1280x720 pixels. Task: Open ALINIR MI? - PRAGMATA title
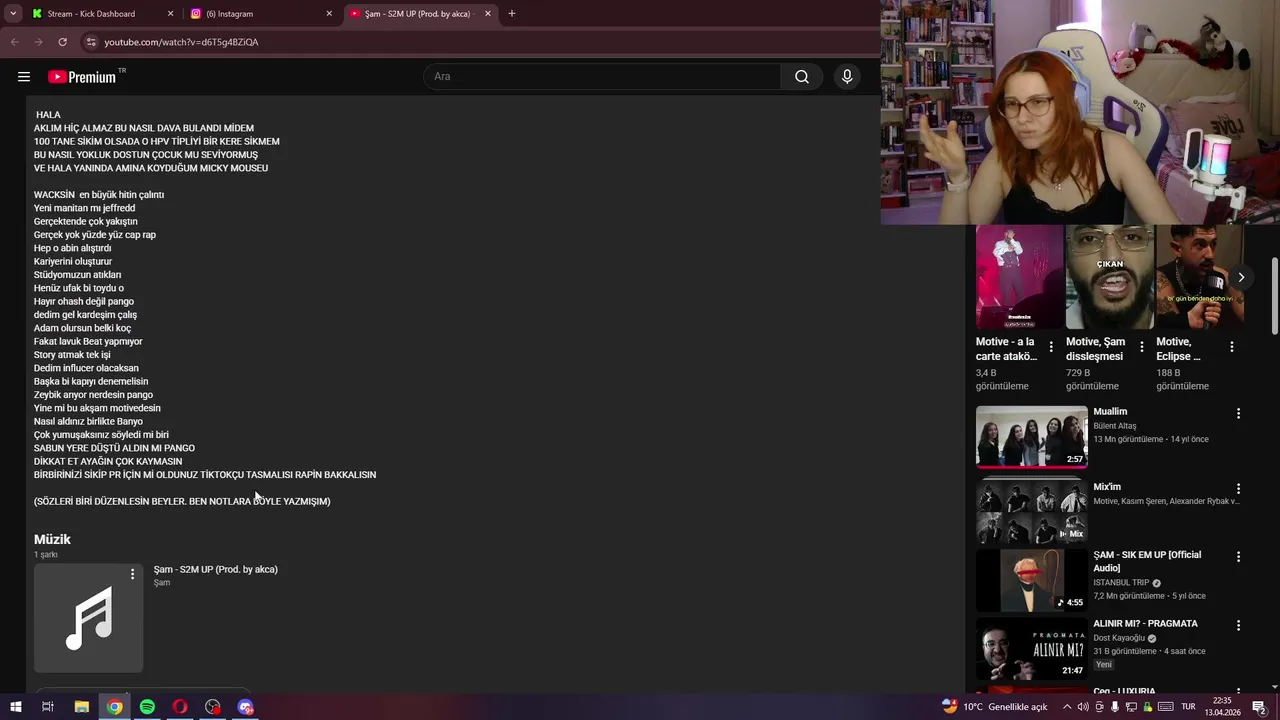(1145, 623)
